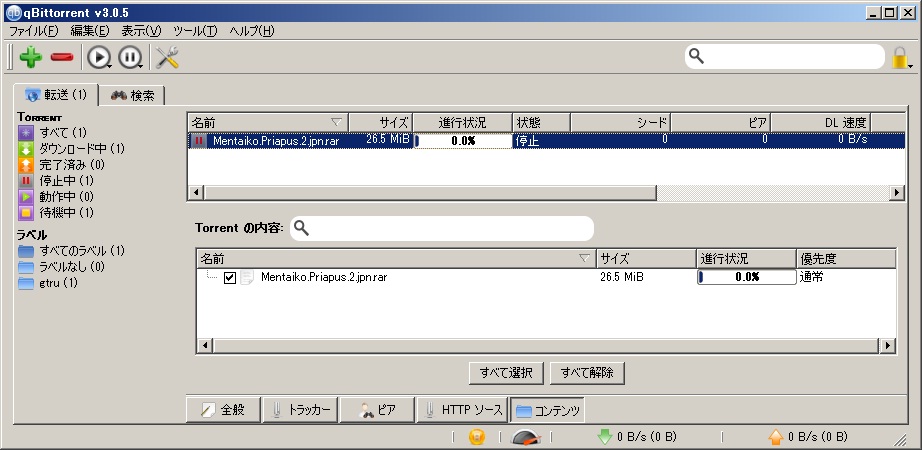Click the speedometer icon in status bar
This screenshot has width=922, height=450.
point(526,437)
